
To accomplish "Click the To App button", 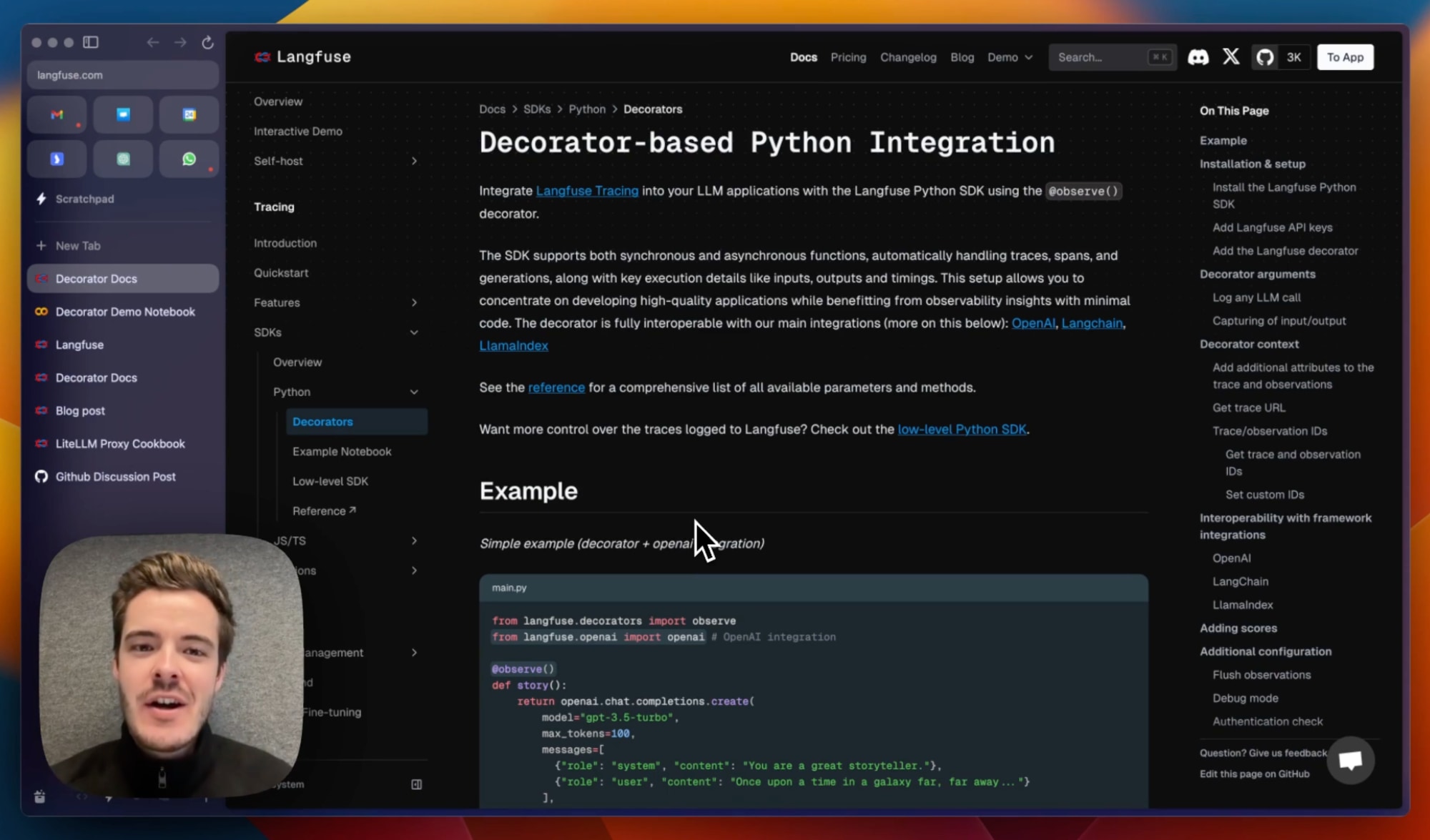I will coord(1345,56).
